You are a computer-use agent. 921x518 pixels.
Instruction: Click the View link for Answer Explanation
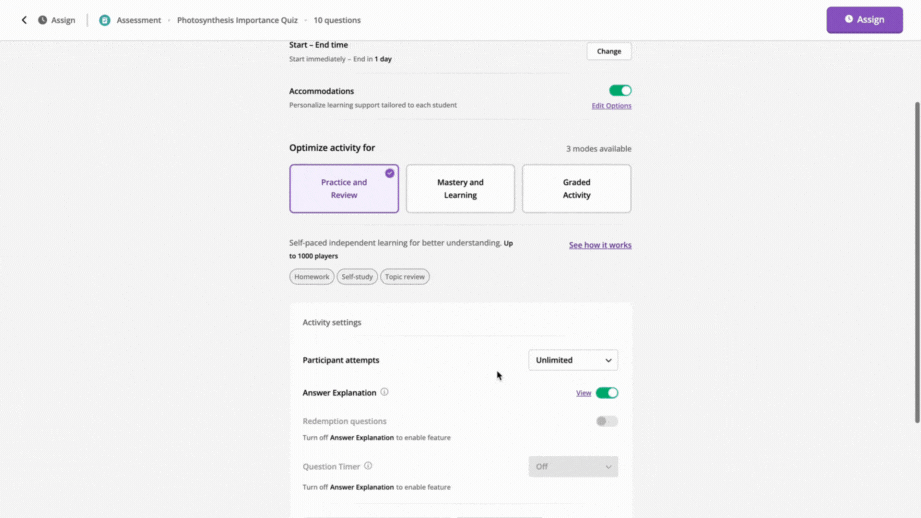583,393
